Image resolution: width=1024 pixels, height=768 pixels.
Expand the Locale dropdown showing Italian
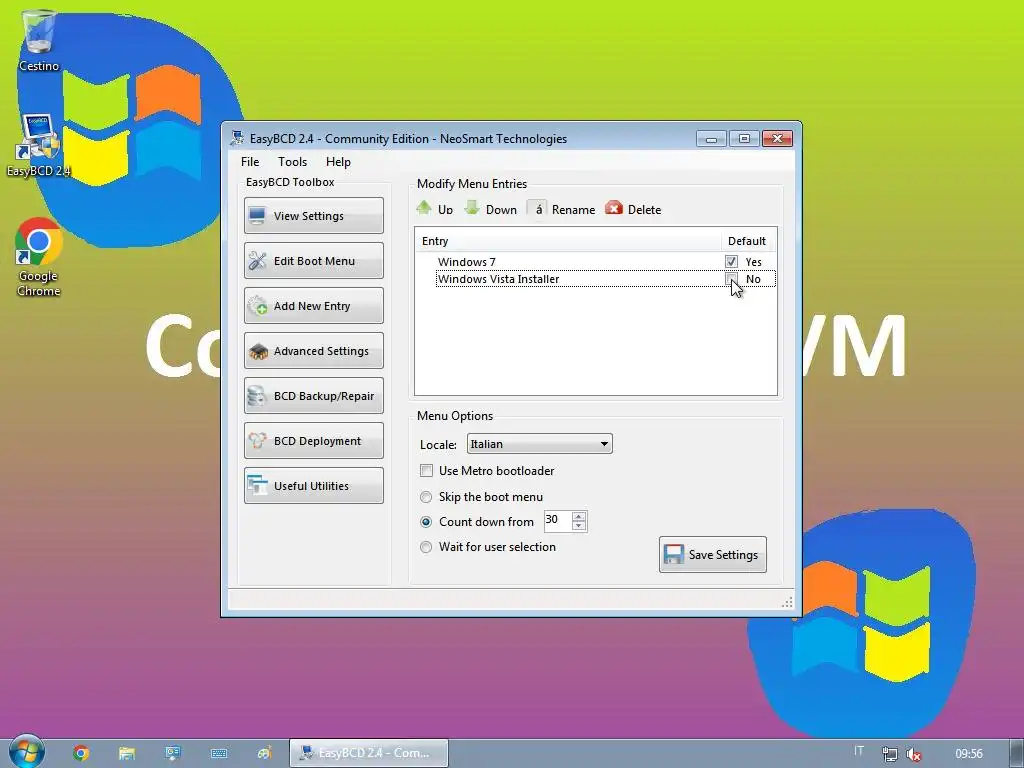(x=539, y=444)
